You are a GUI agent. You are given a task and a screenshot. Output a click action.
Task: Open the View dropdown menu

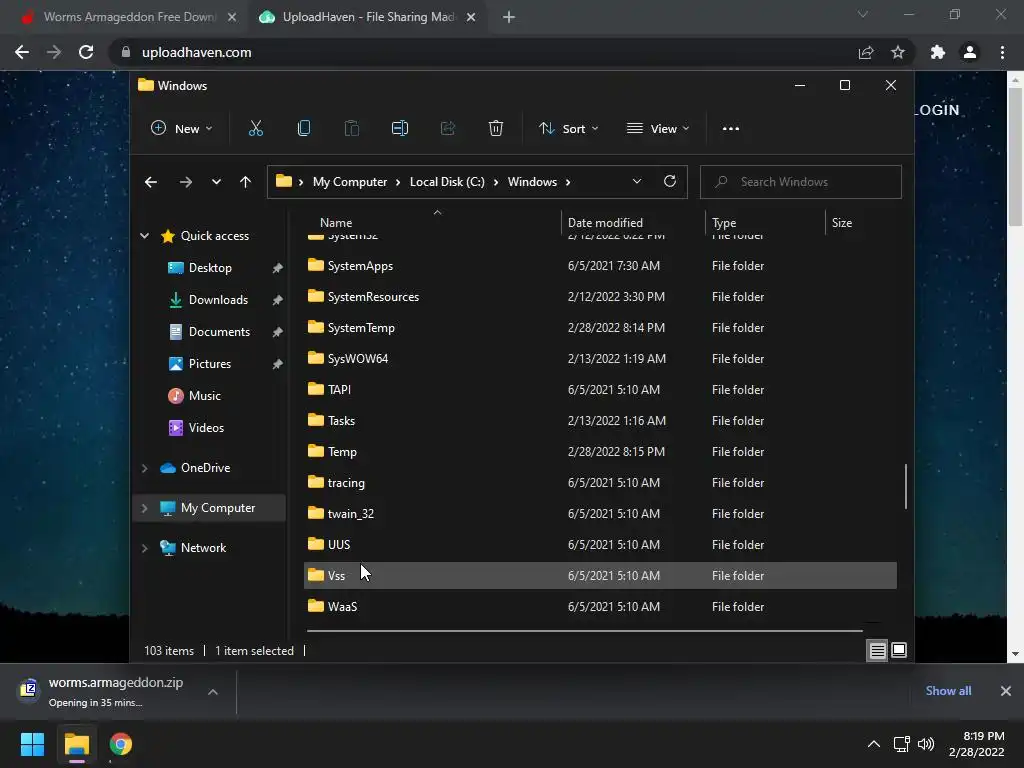click(x=658, y=129)
